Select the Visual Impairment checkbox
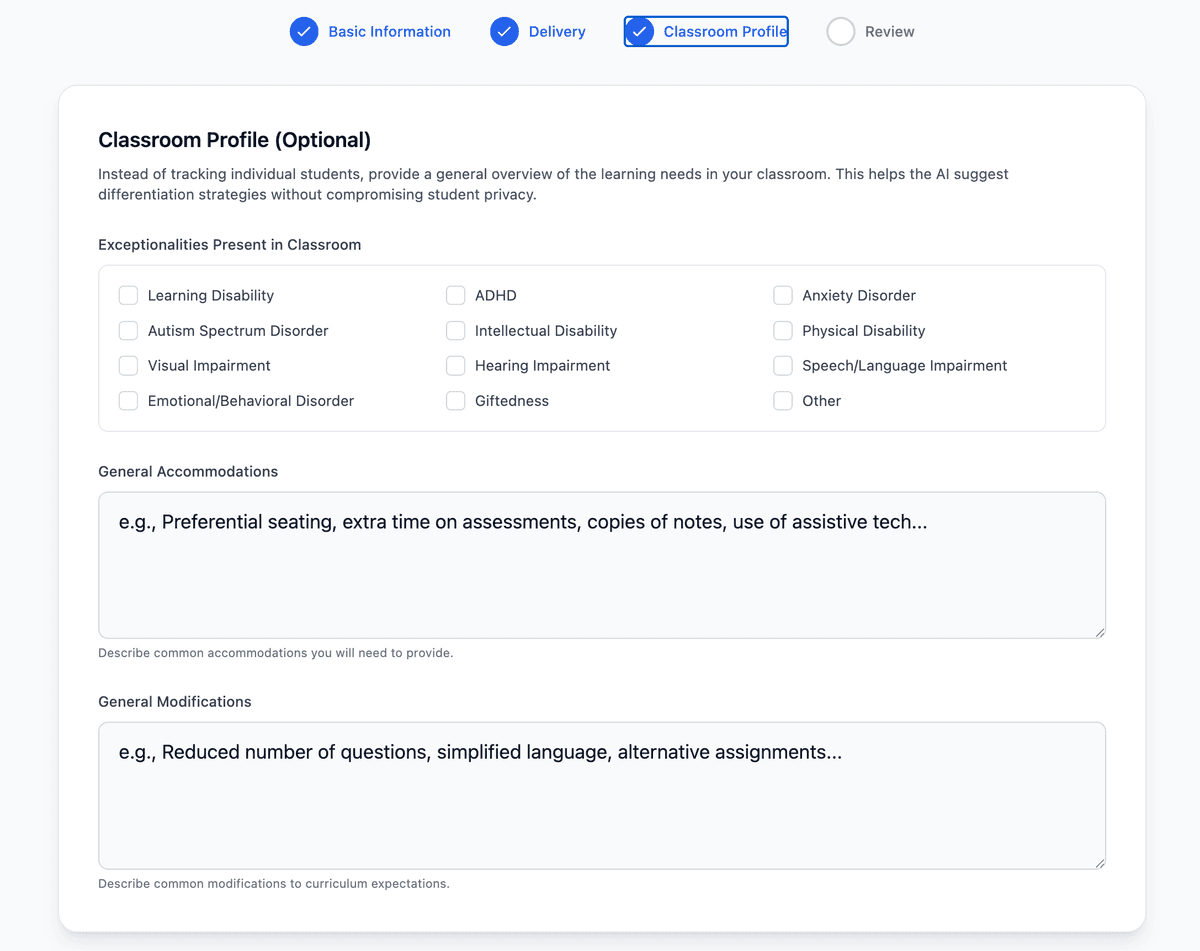1200x951 pixels. [128, 365]
